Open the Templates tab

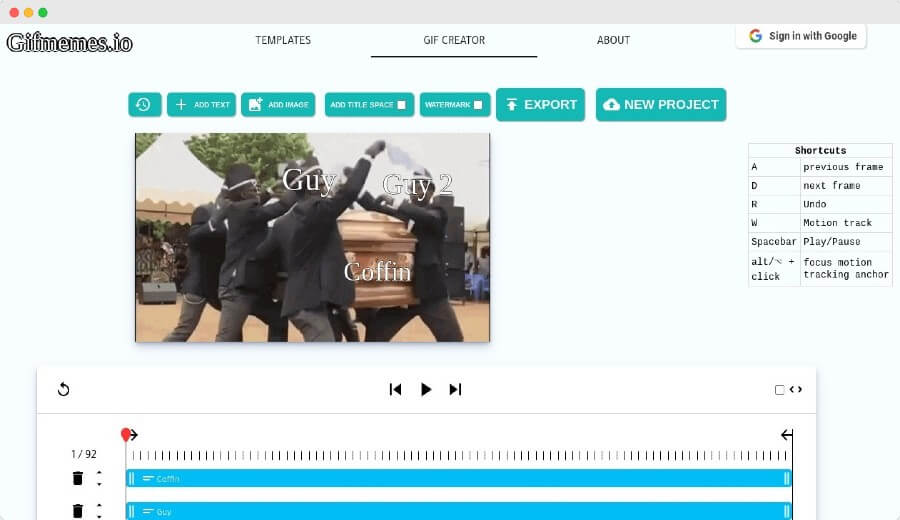pos(283,40)
